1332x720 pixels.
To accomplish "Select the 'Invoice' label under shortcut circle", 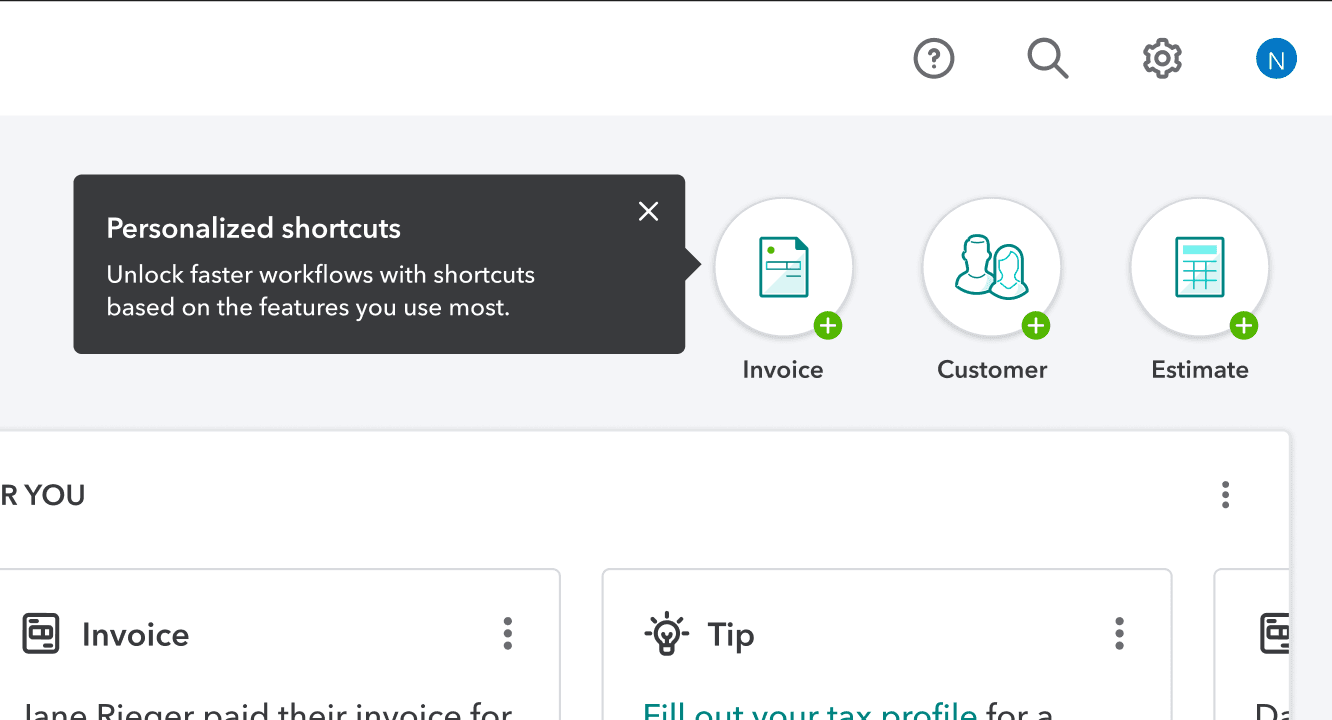I will pyautogui.click(x=783, y=370).
